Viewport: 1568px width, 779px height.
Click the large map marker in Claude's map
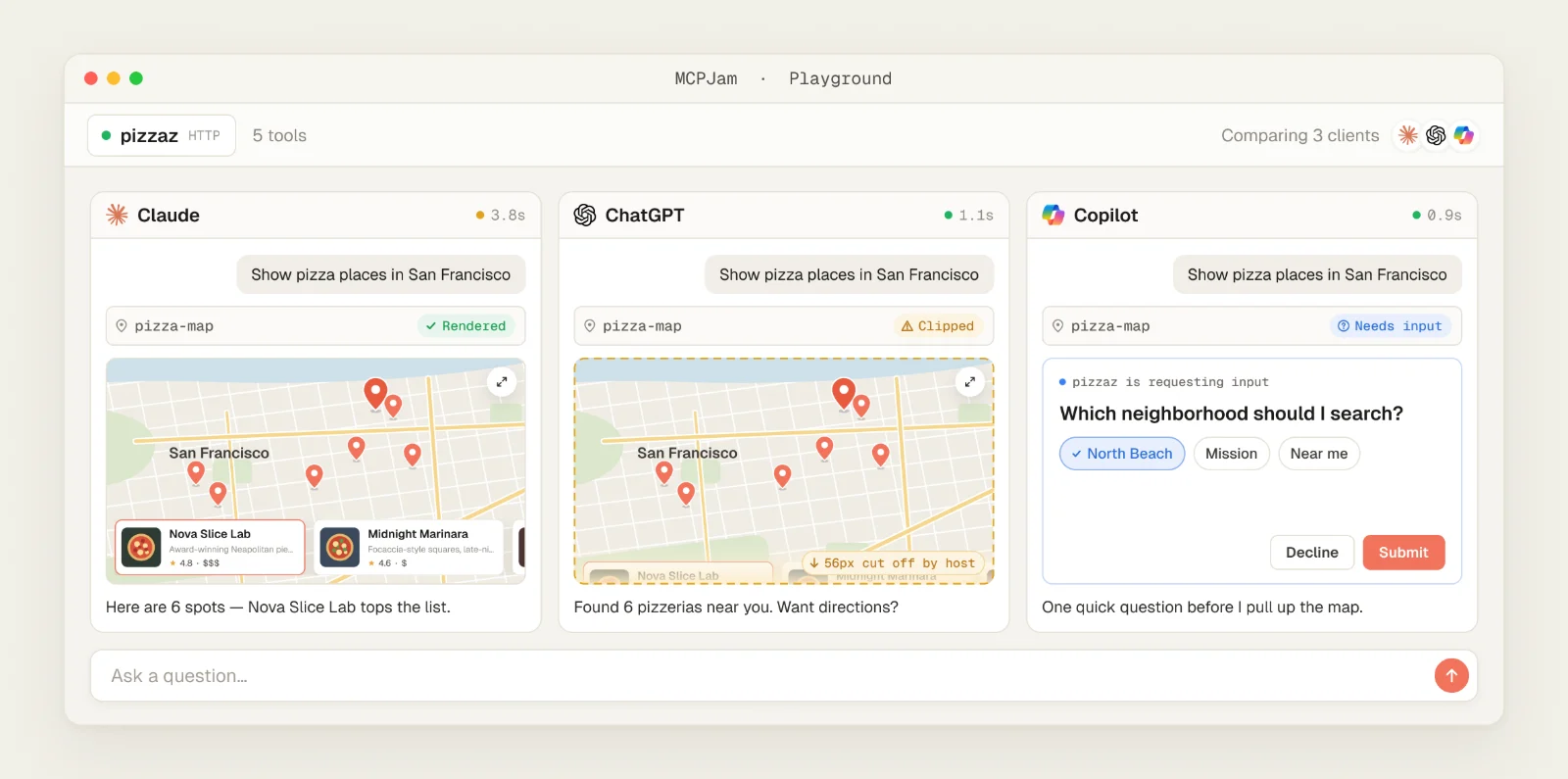(375, 394)
